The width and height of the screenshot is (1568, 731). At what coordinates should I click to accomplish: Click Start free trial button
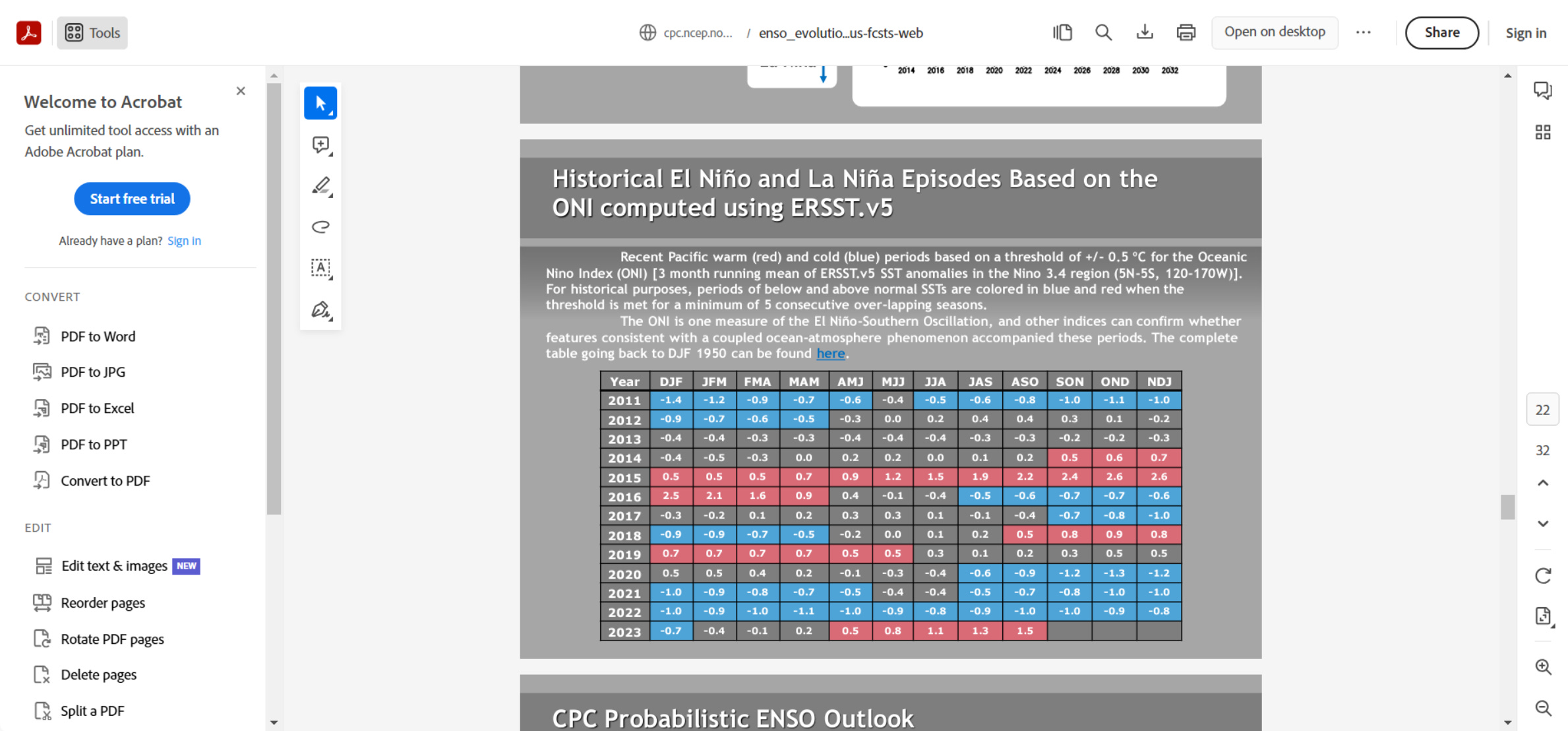click(x=132, y=199)
